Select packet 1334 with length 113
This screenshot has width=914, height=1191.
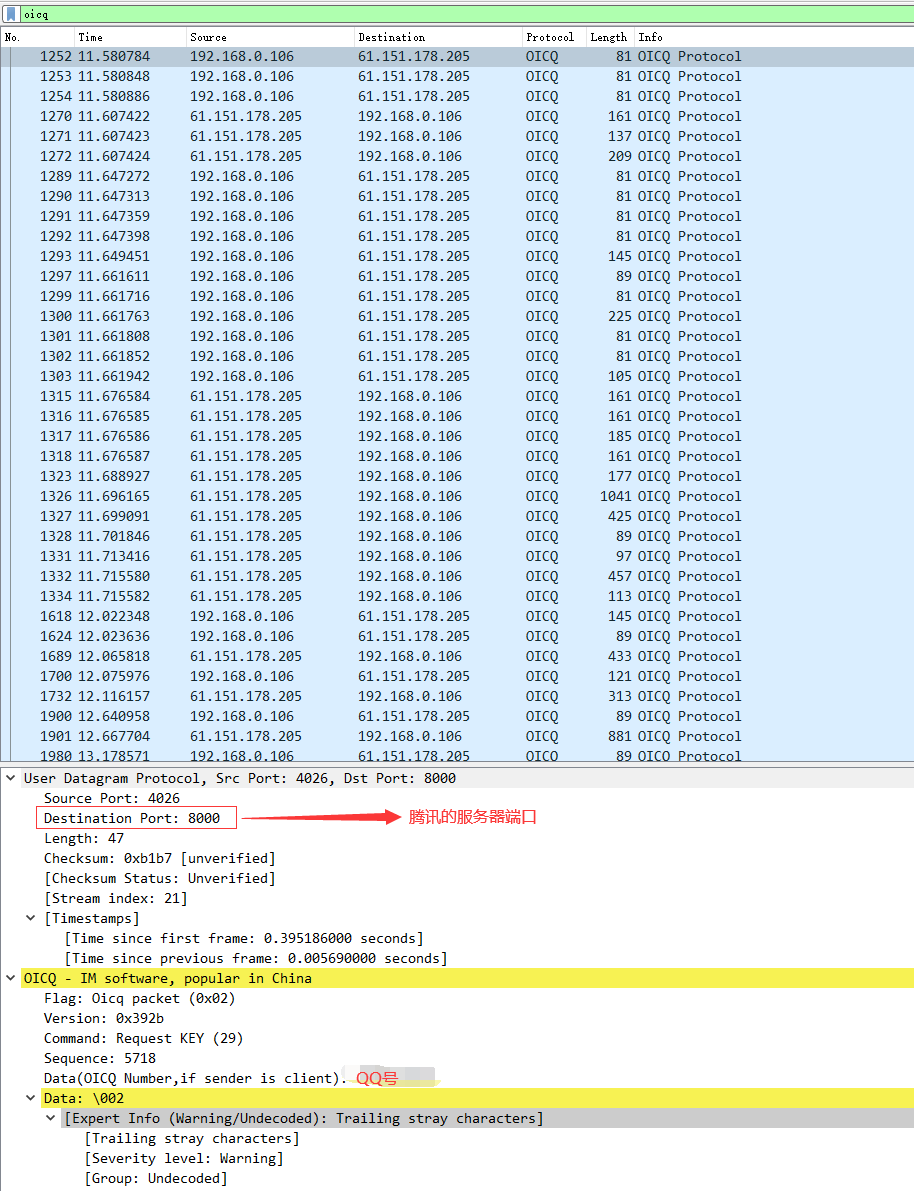457,596
